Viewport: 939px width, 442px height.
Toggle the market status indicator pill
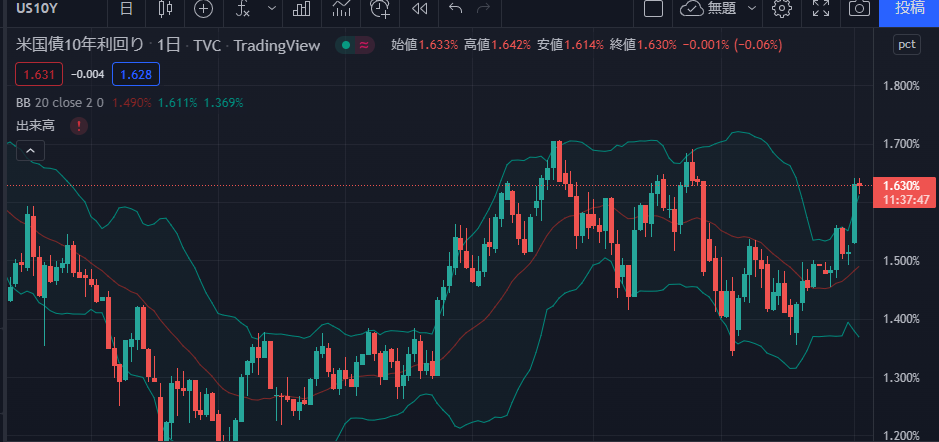pyautogui.click(x=355, y=45)
